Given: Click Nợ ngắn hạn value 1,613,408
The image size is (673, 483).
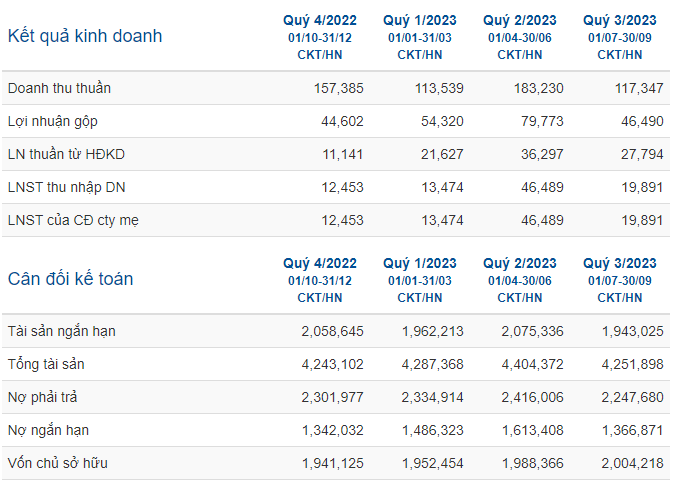Looking at the screenshot, I should click(533, 431).
